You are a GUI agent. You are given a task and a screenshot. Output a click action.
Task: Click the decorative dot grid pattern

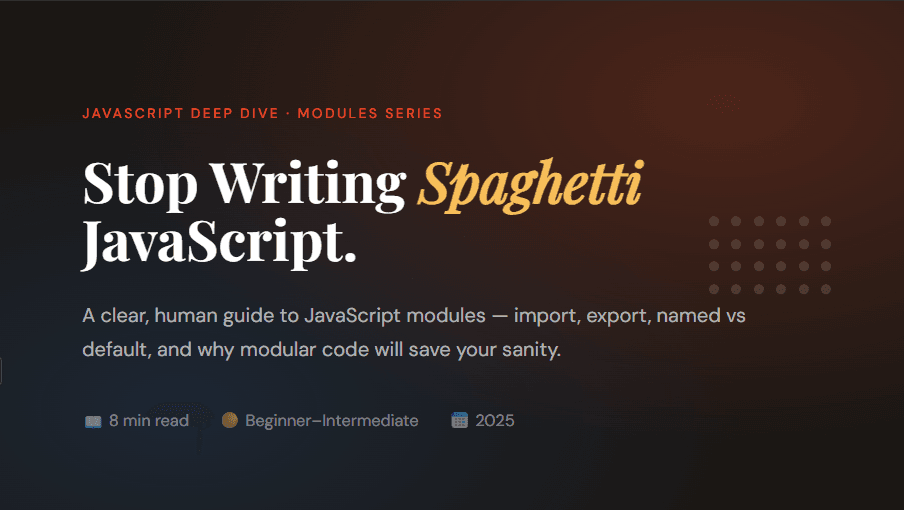click(769, 255)
